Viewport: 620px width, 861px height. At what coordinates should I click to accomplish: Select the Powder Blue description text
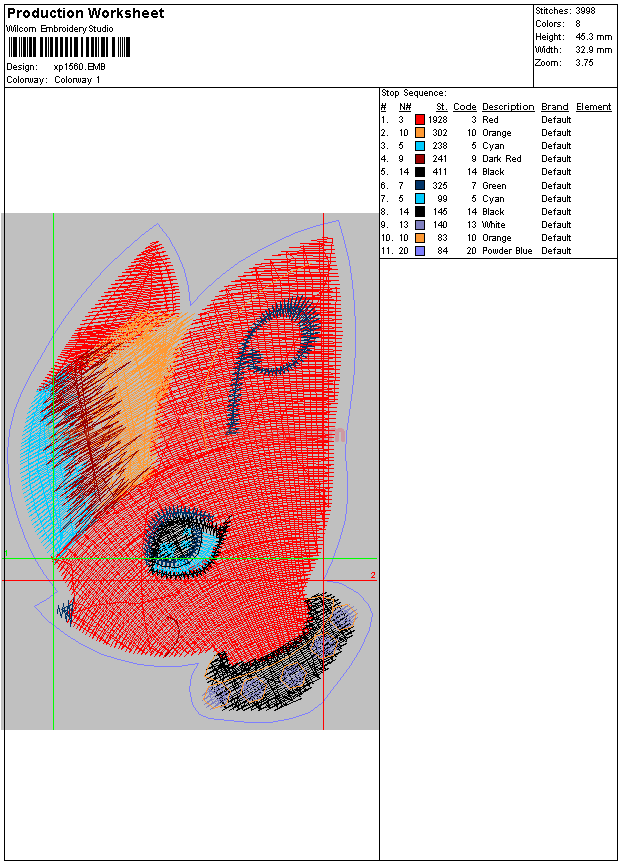tap(507, 251)
